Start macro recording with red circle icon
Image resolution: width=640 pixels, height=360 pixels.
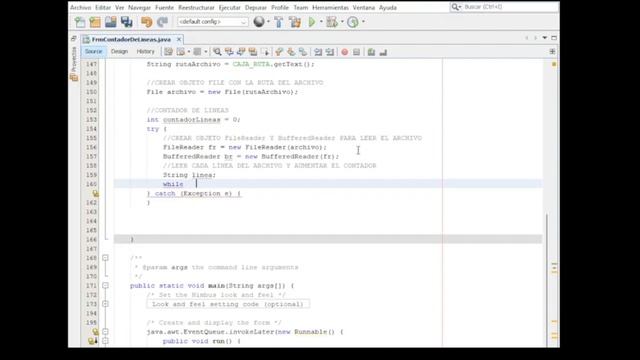point(344,52)
